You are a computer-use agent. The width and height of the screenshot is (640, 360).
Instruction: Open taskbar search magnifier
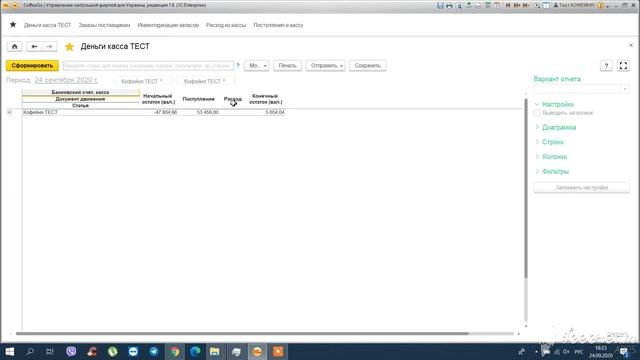[x=30, y=351]
